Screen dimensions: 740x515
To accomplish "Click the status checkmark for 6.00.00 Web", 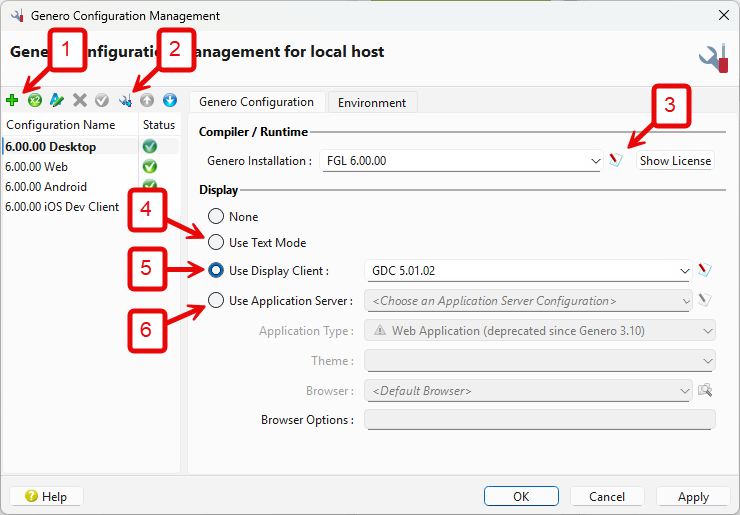I will coord(150,167).
